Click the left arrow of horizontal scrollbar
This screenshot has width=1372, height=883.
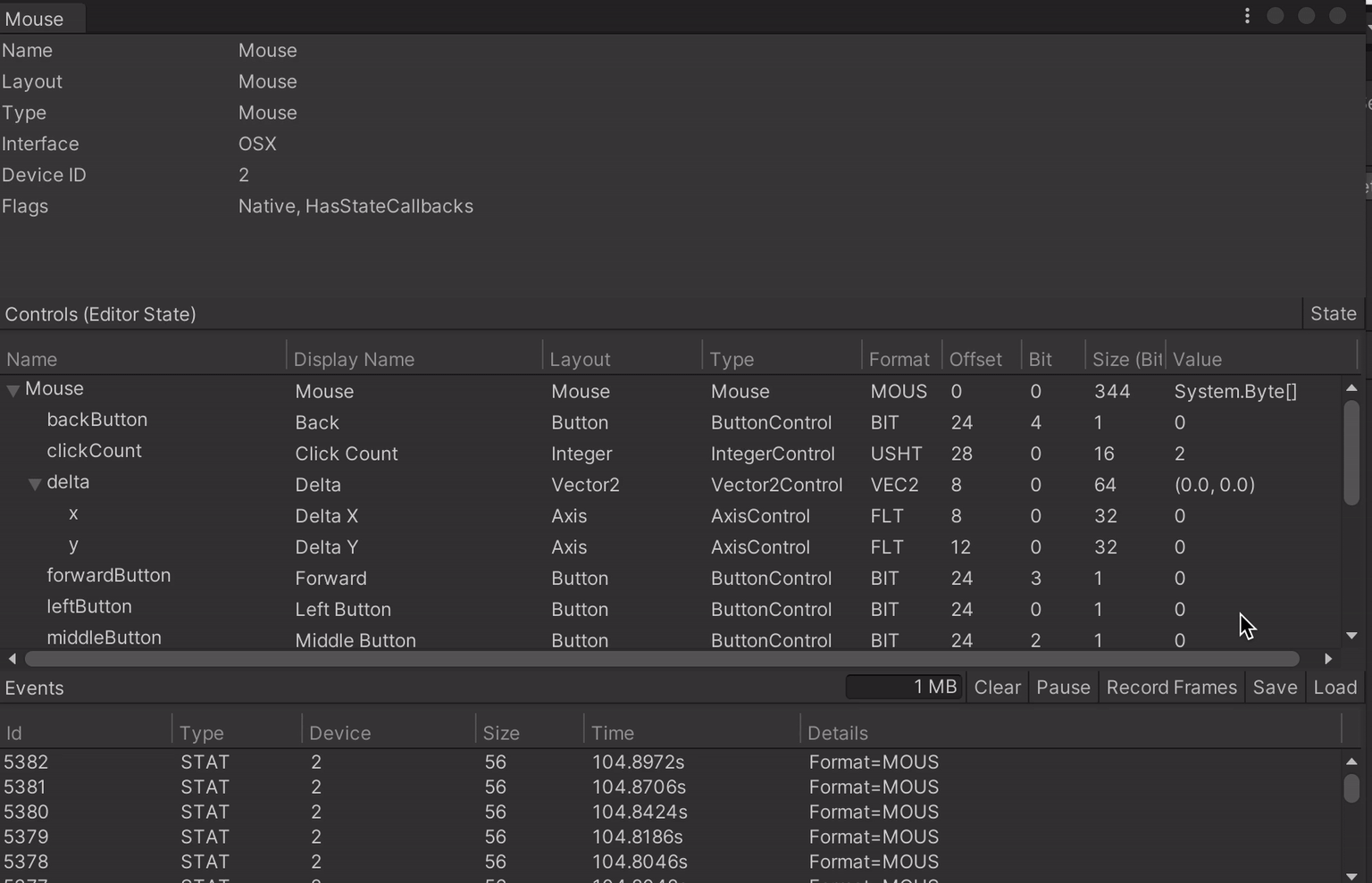point(12,659)
